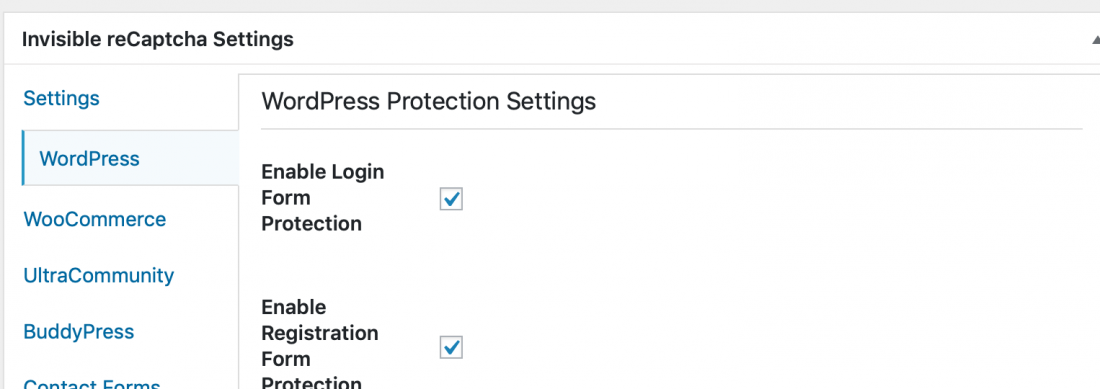
Task: Click the Enable Login Form Protection label
Action: pos(323,198)
